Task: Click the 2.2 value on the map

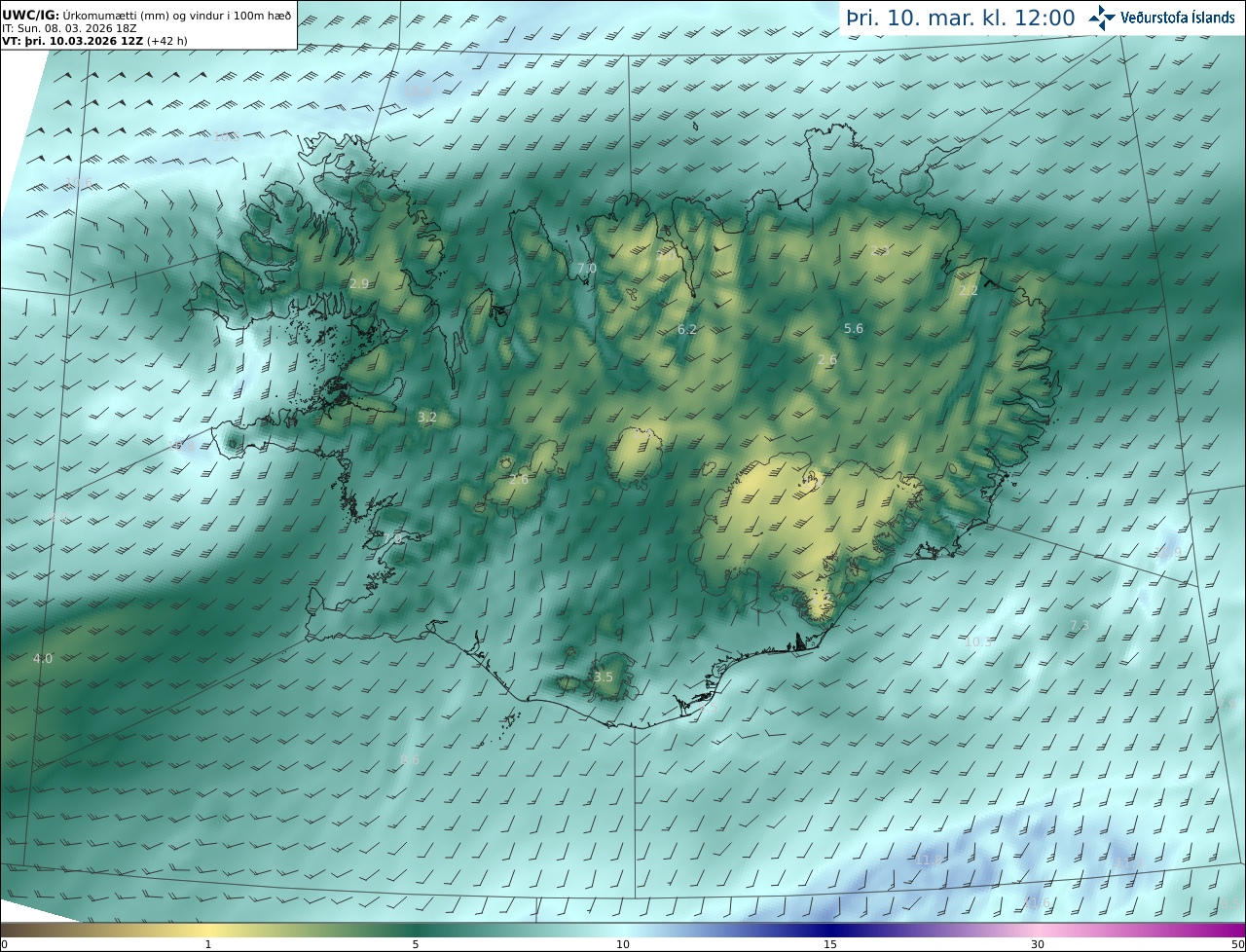Action: point(969,291)
